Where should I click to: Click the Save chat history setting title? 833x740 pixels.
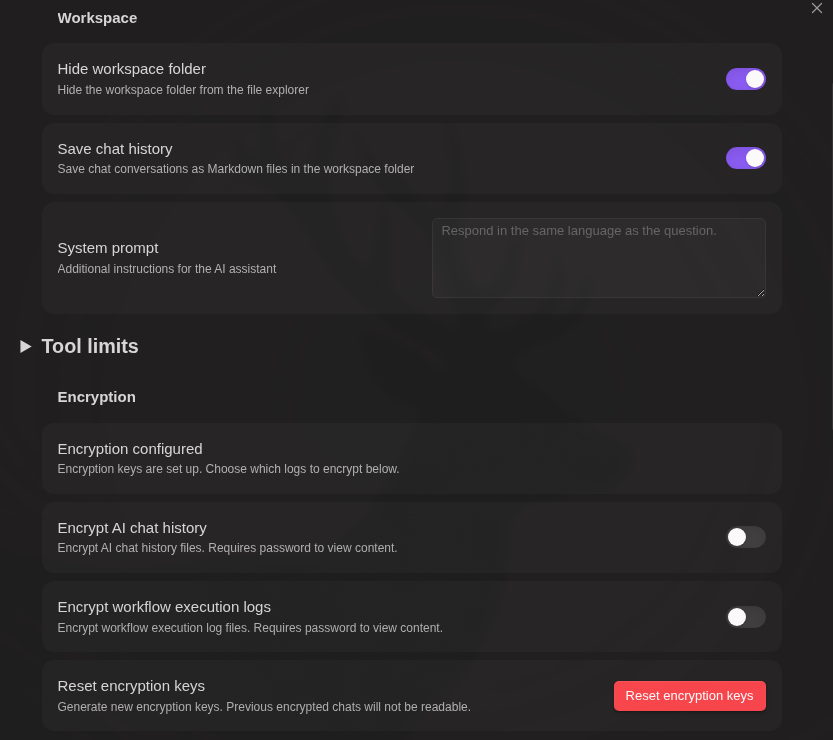[115, 149]
